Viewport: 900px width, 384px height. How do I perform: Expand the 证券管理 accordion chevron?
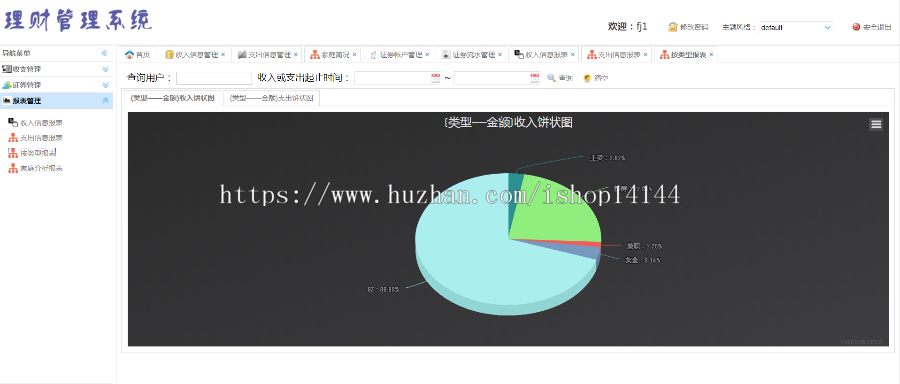click(105, 85)
